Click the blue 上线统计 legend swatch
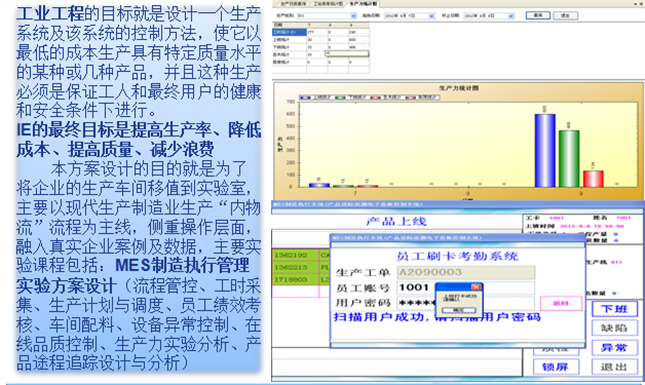This screenshot has width=645, height=385. click(x=305, y=97)
